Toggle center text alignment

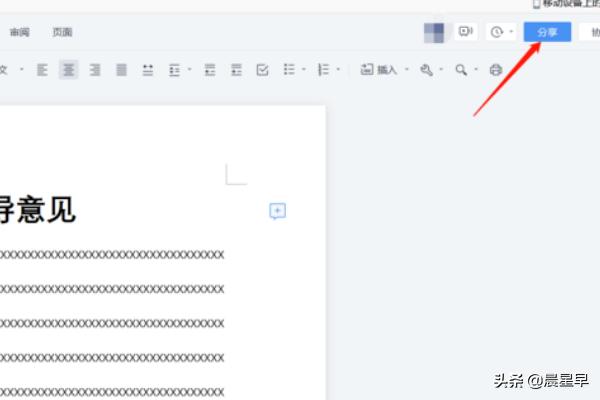click(68, 70)
